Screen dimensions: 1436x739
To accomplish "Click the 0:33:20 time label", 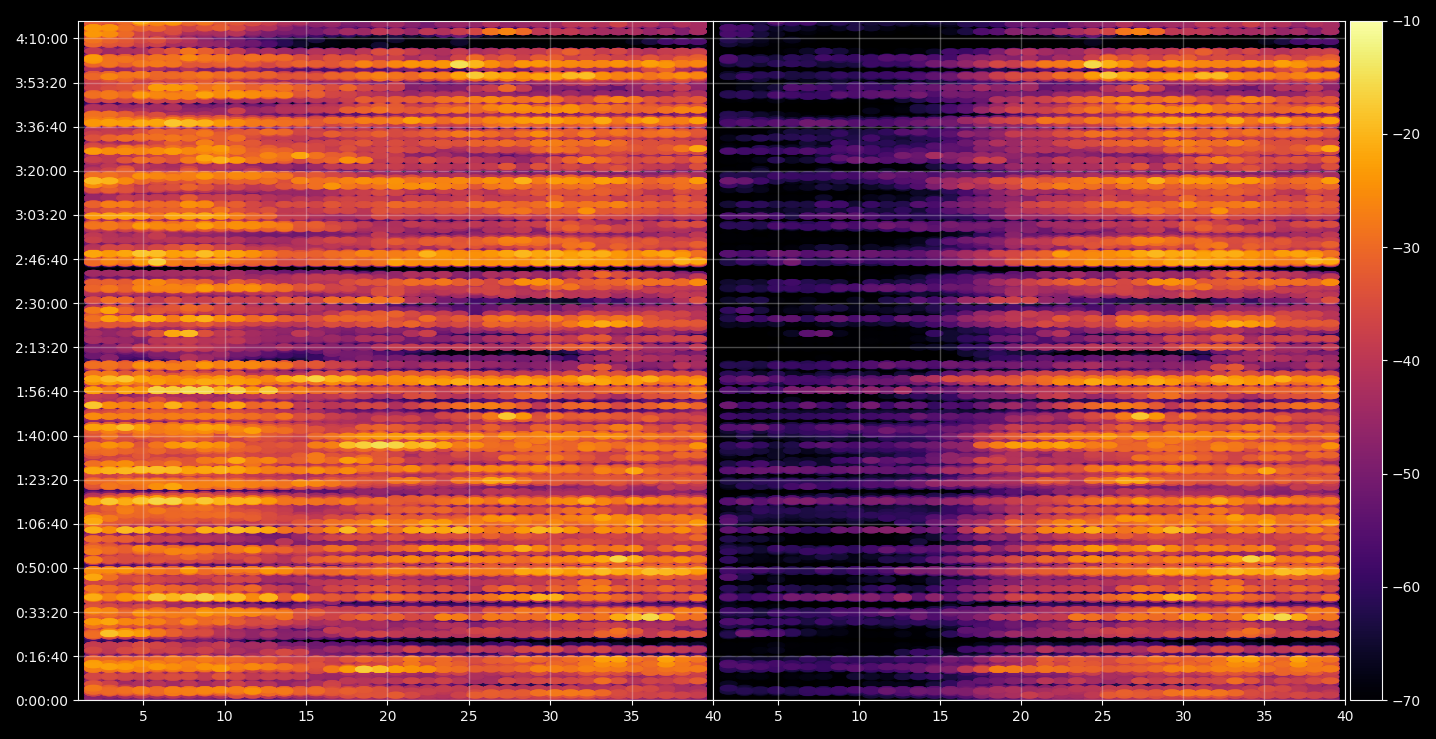I will click(42, 611).
